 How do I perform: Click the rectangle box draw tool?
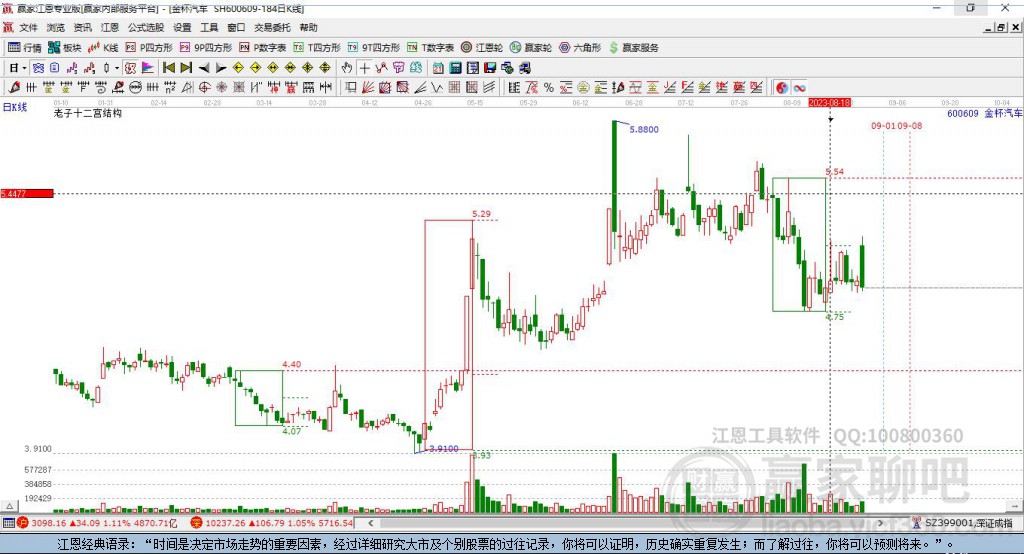[x=351, y=88]
